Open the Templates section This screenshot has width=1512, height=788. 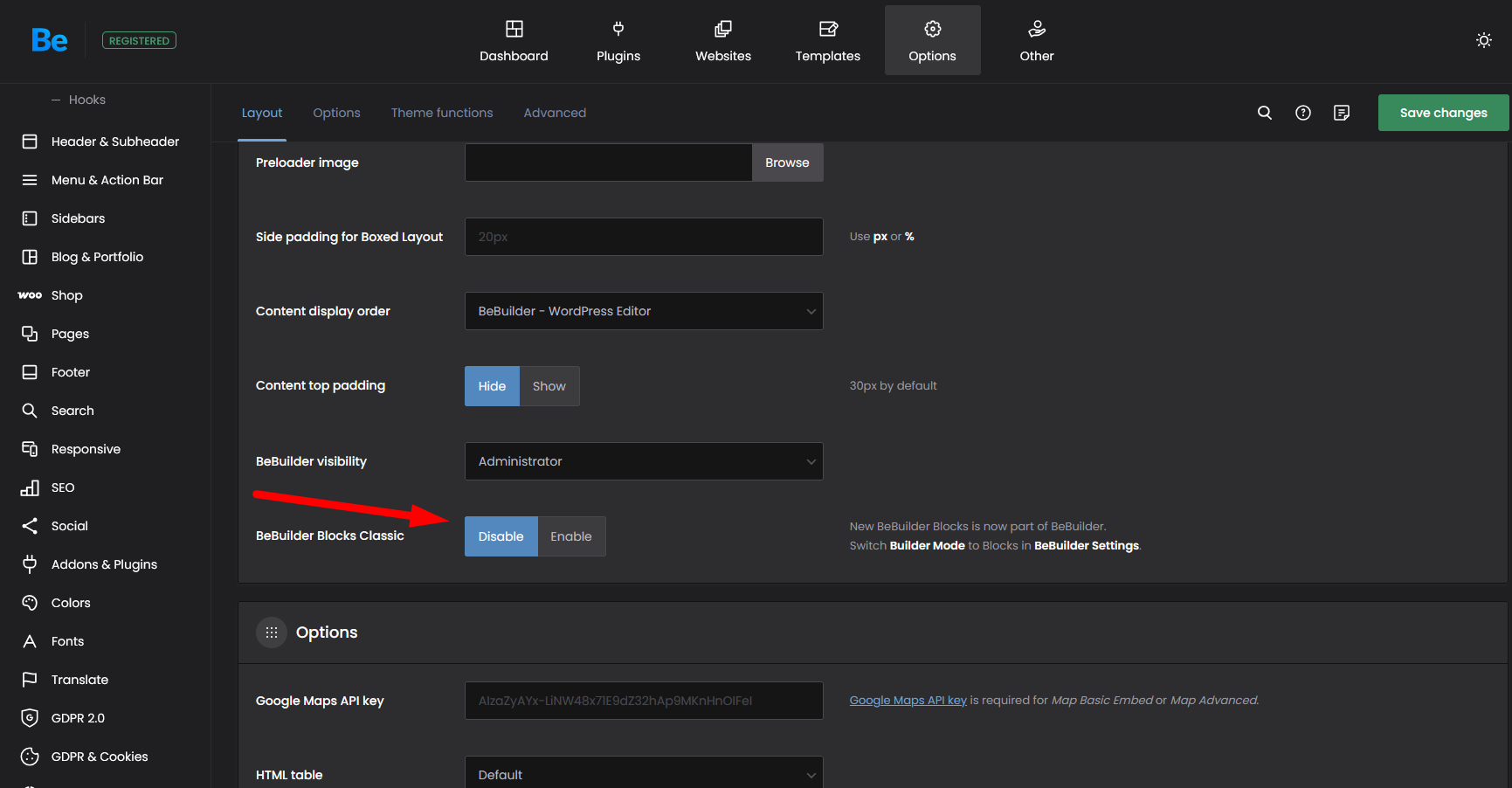827,41
